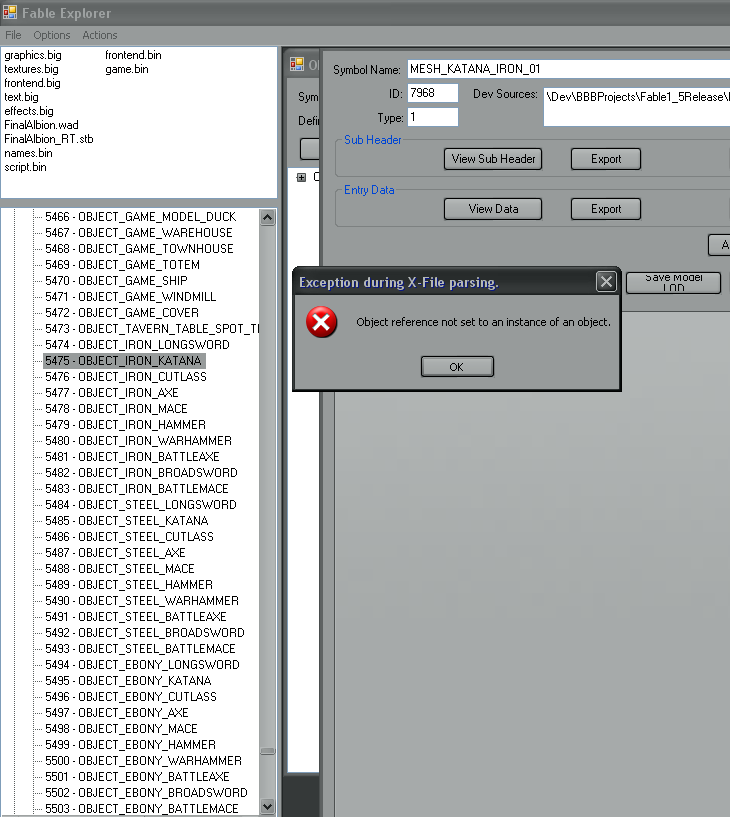This screenshot has height=817, width=730.
Task: Open the Options menu
Action: [x=52, y=35]
